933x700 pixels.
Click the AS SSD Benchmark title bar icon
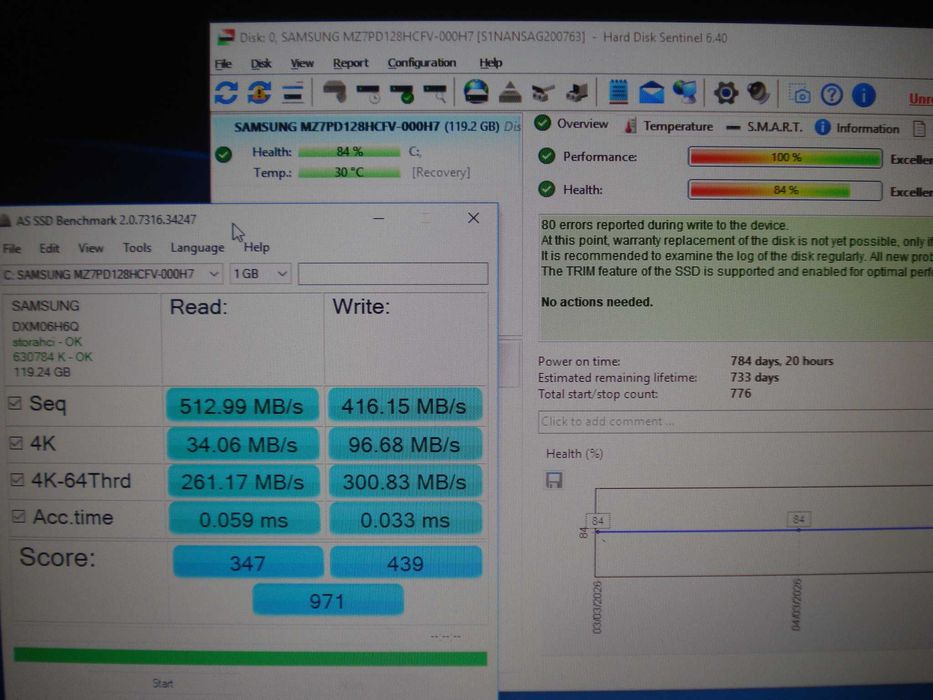tap(6, 221)
